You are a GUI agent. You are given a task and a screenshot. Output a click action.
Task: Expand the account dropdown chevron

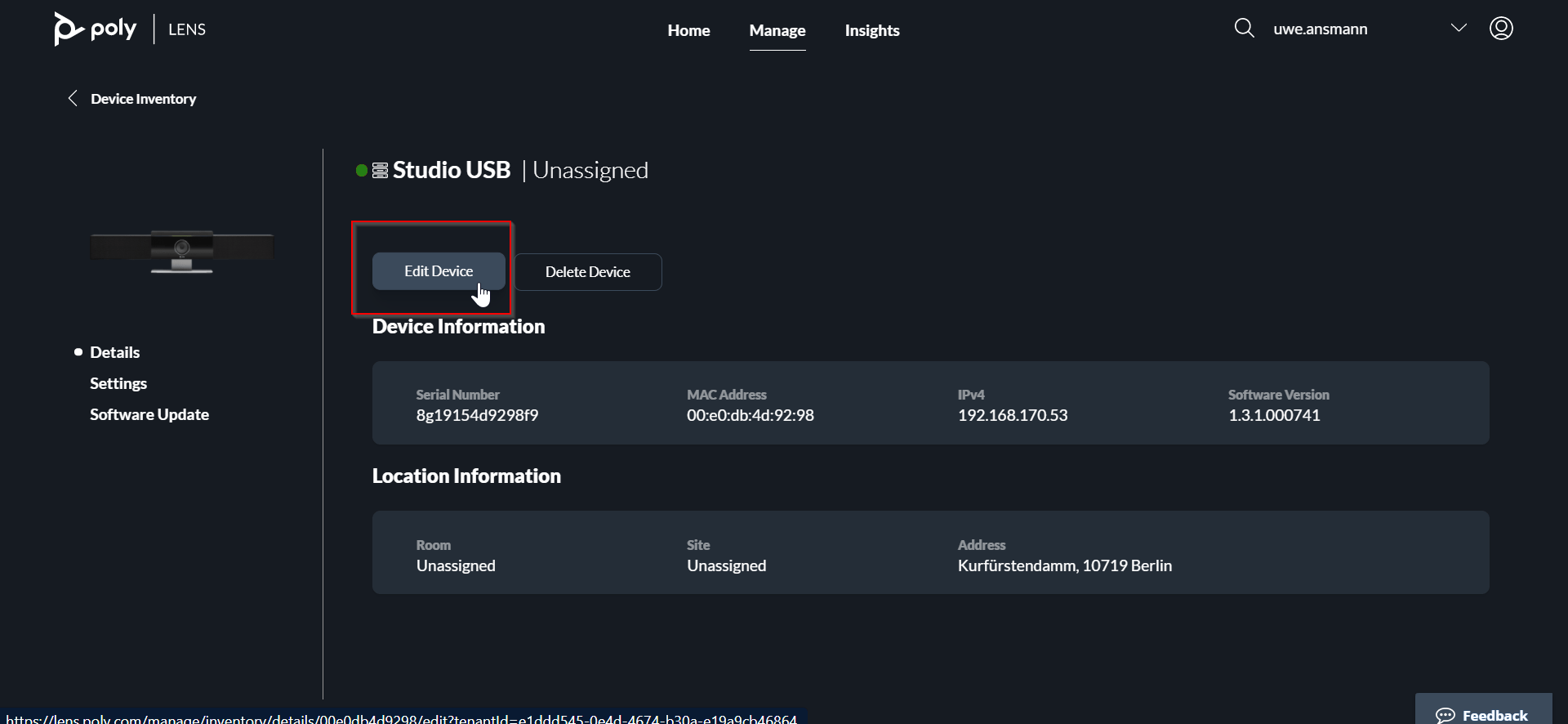pyautogui.click(x=1459, y=29)
